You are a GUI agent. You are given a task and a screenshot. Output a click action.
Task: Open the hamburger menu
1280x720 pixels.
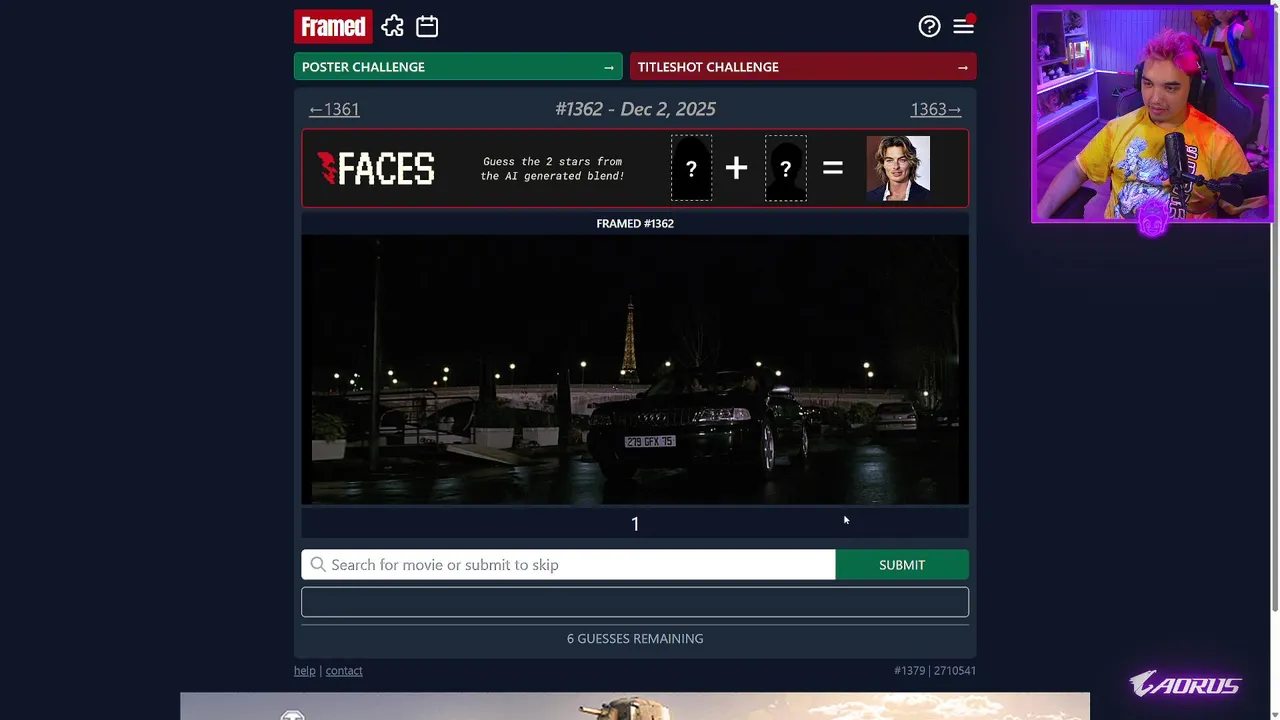(963, 26)
